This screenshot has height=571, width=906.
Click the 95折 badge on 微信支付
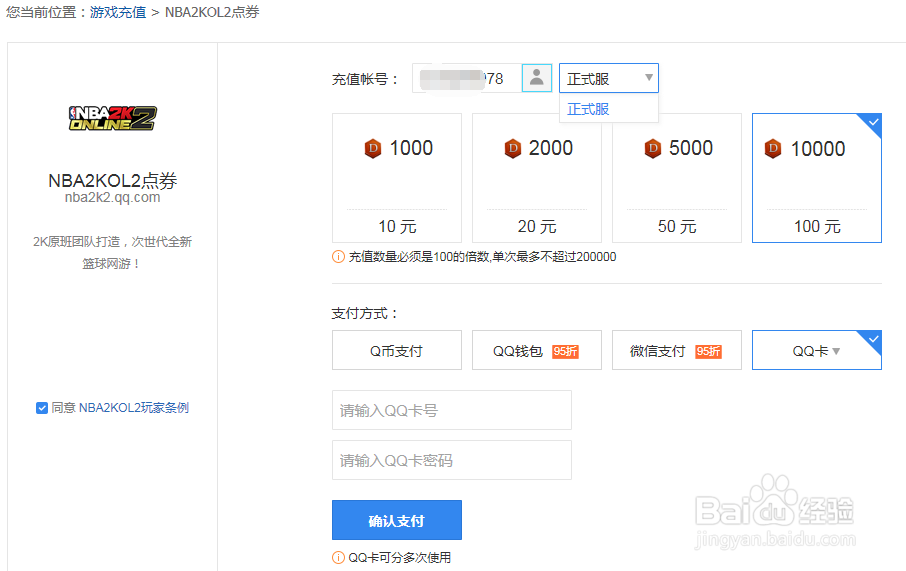(x=708, y=351)
